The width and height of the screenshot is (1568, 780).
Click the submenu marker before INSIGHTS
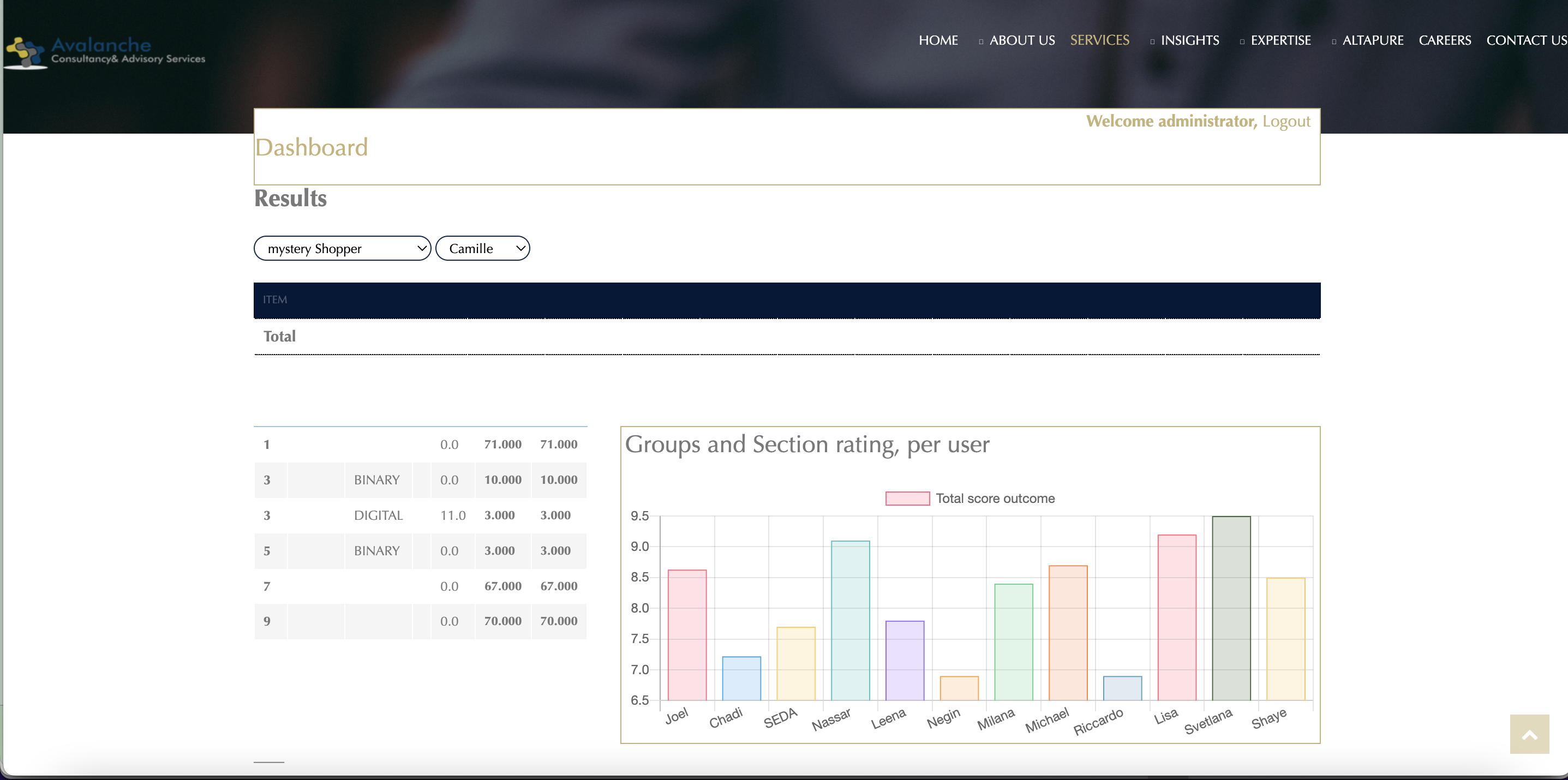(1152, 41)
